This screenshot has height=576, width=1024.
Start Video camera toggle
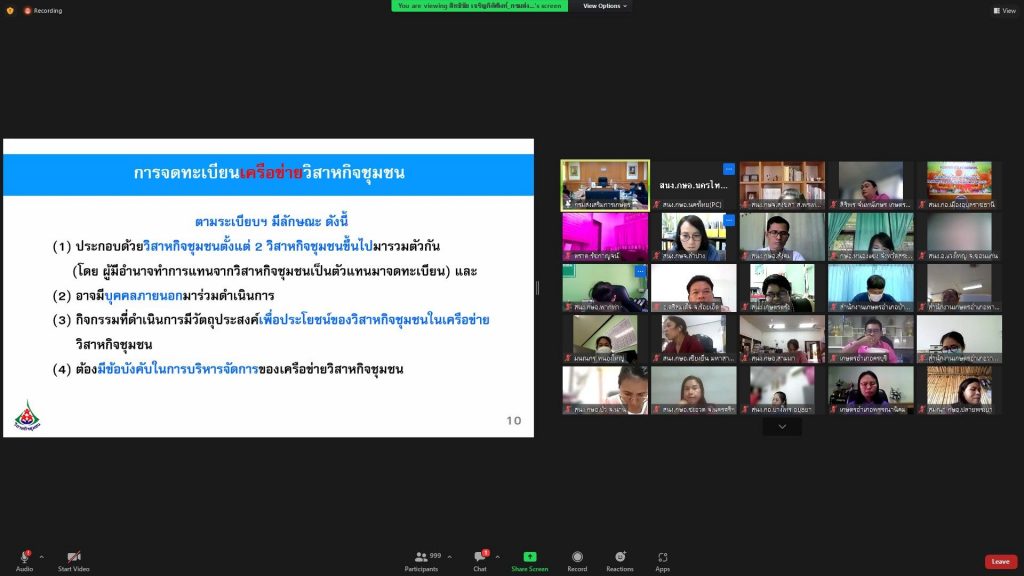click(73, 557)
